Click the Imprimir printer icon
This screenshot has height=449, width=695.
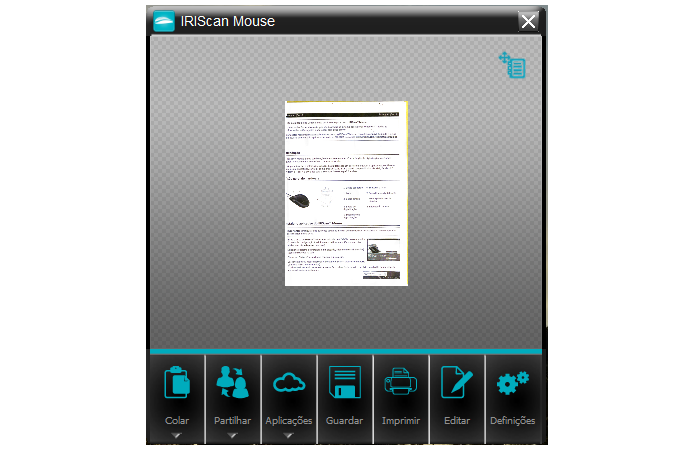tap(401, 381)
